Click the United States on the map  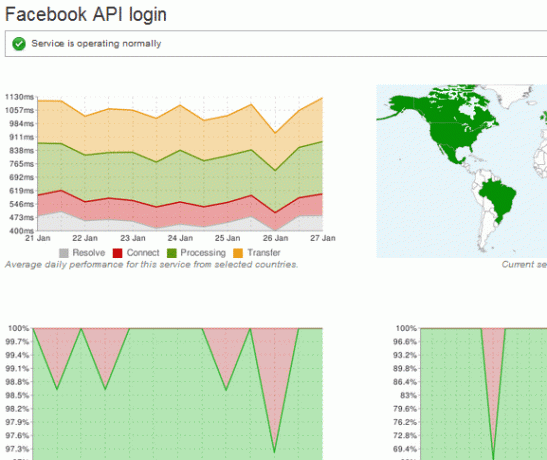point(452,134)
